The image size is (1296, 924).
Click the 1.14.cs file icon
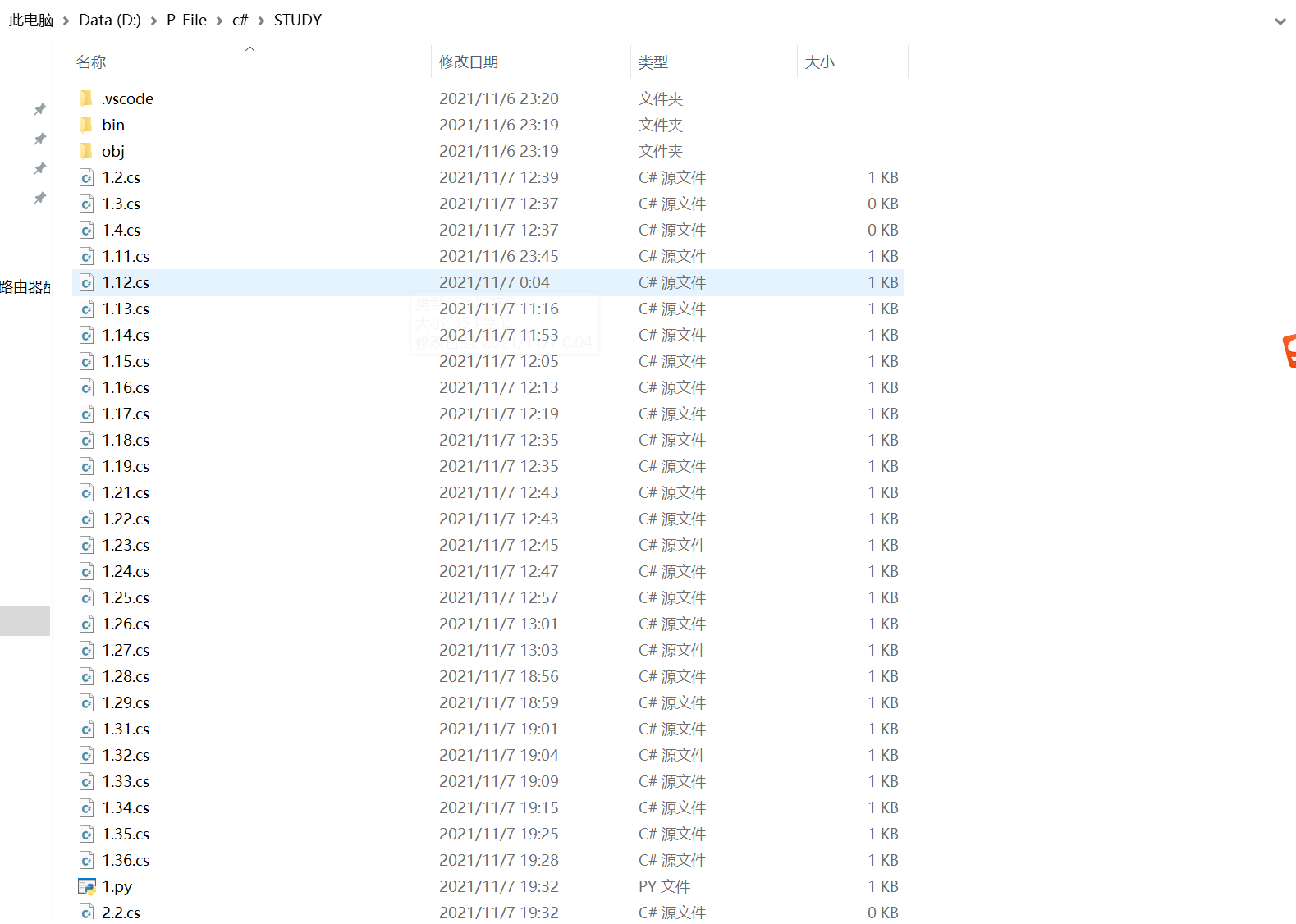(86, 335)
